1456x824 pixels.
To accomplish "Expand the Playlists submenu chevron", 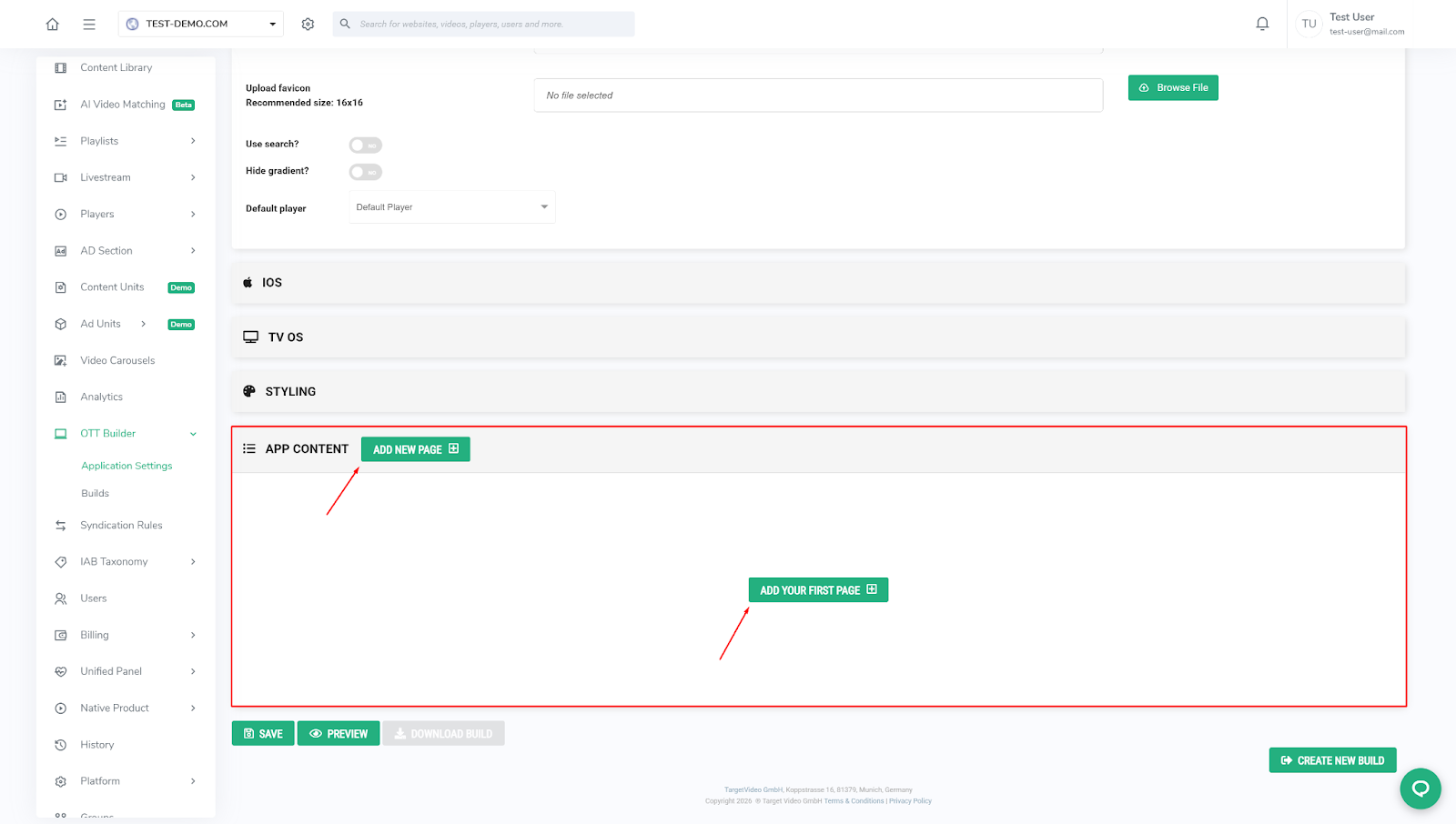I will [193, 141].
